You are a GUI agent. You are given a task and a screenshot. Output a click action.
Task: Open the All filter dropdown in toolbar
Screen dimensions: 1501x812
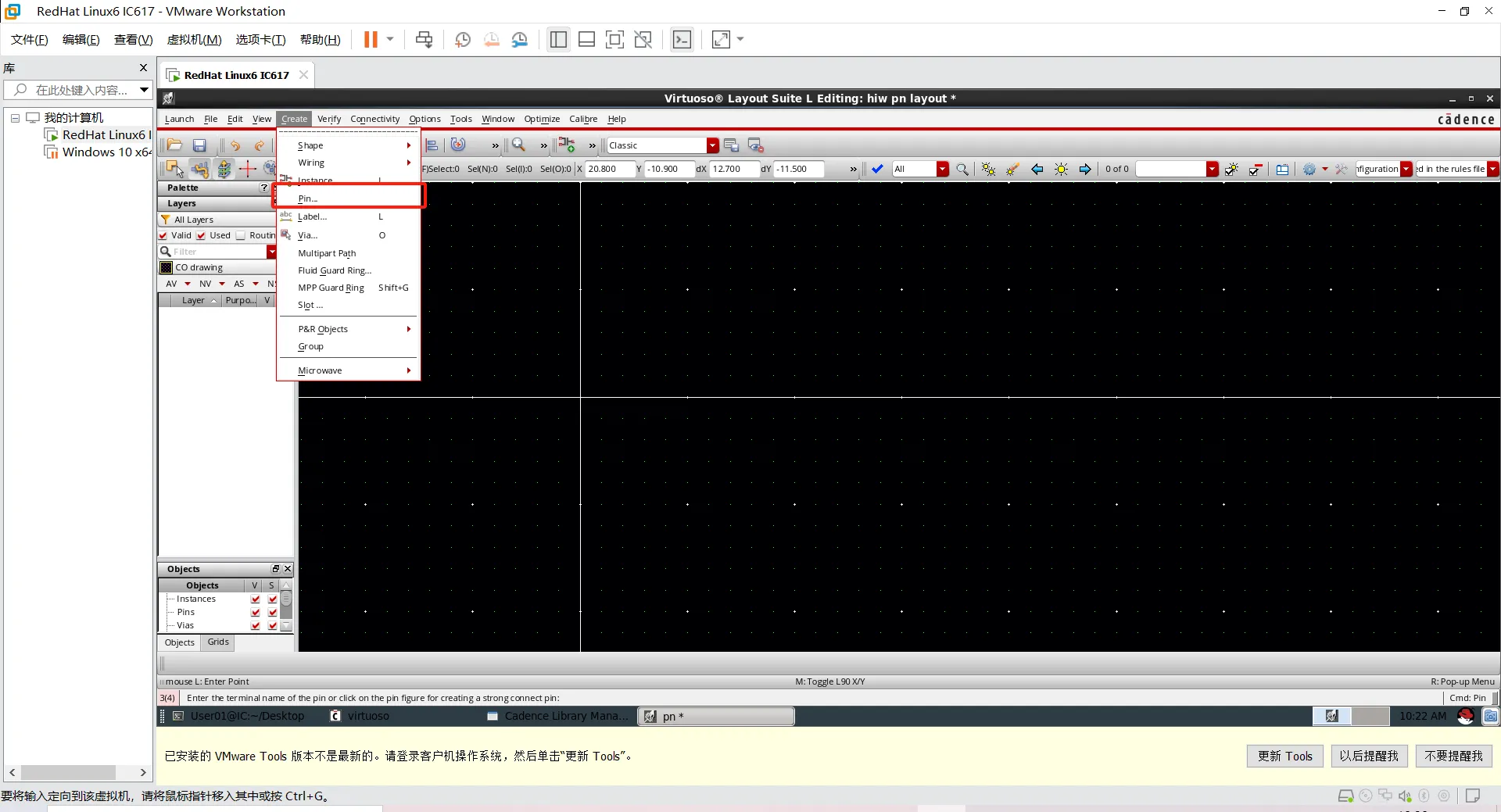tap(942, 170)
